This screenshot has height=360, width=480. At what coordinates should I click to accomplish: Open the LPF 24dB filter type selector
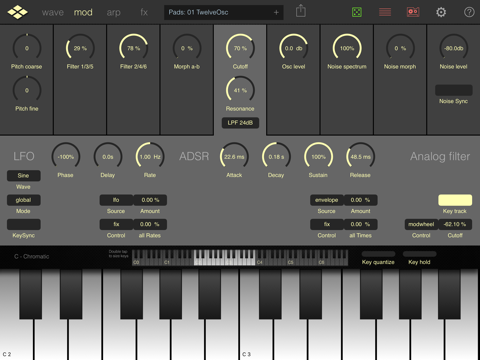(x=240, y=123)
